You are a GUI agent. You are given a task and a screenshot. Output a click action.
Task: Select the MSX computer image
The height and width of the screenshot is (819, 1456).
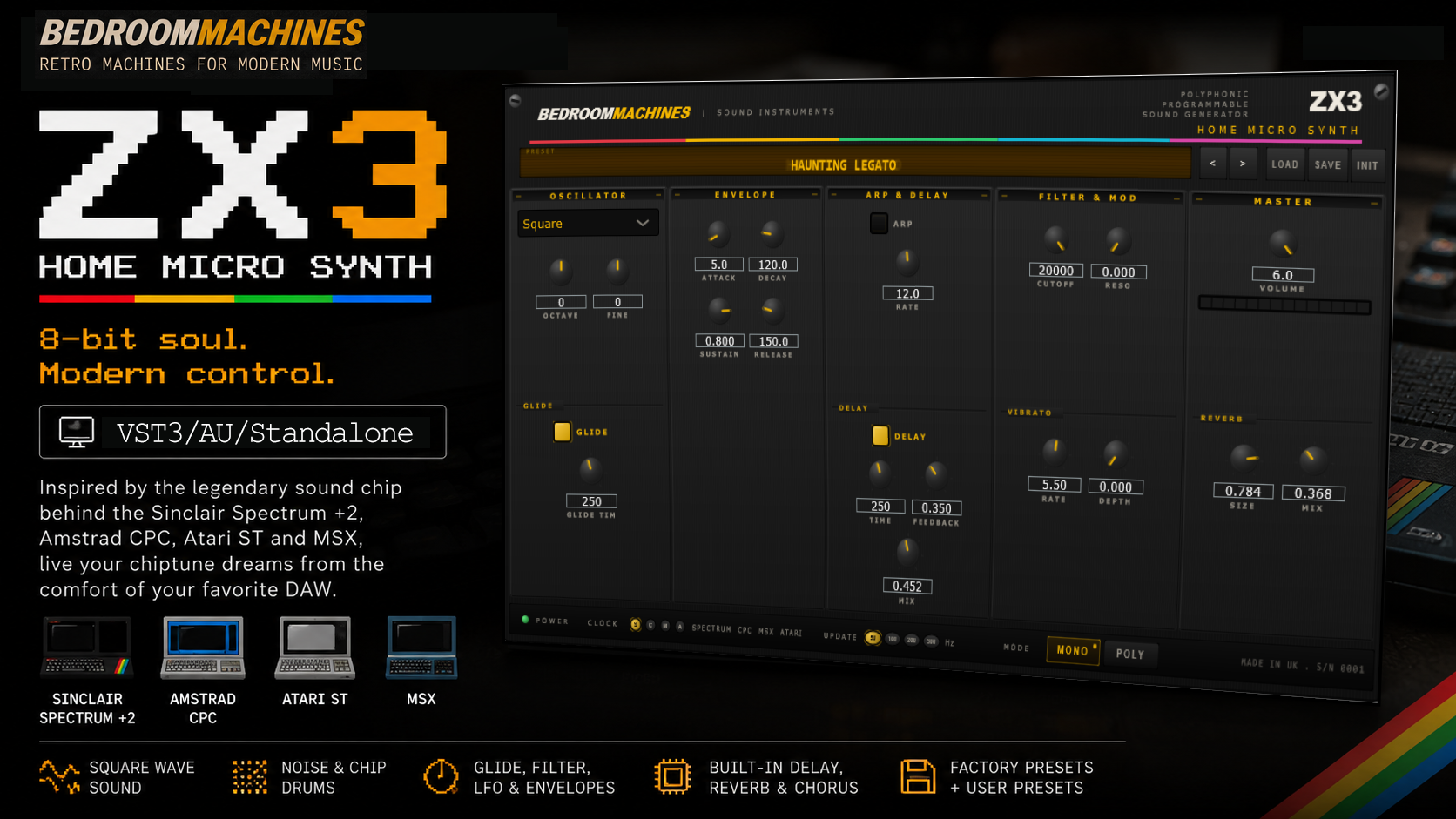coord(421,648)
